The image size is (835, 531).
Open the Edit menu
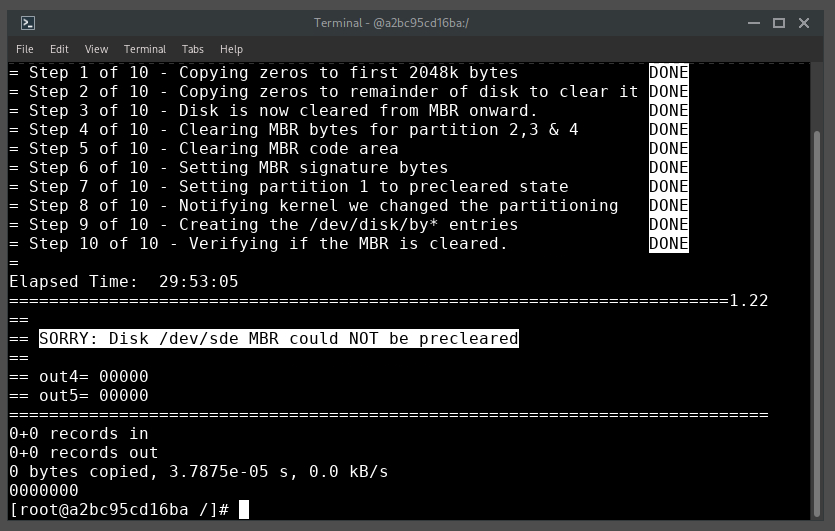[59, 49]
